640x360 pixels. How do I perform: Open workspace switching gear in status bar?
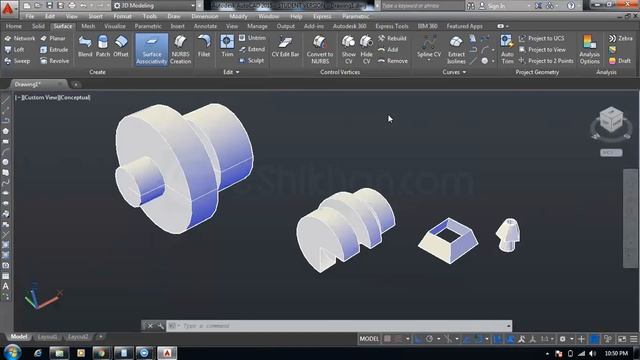[562, 339]
